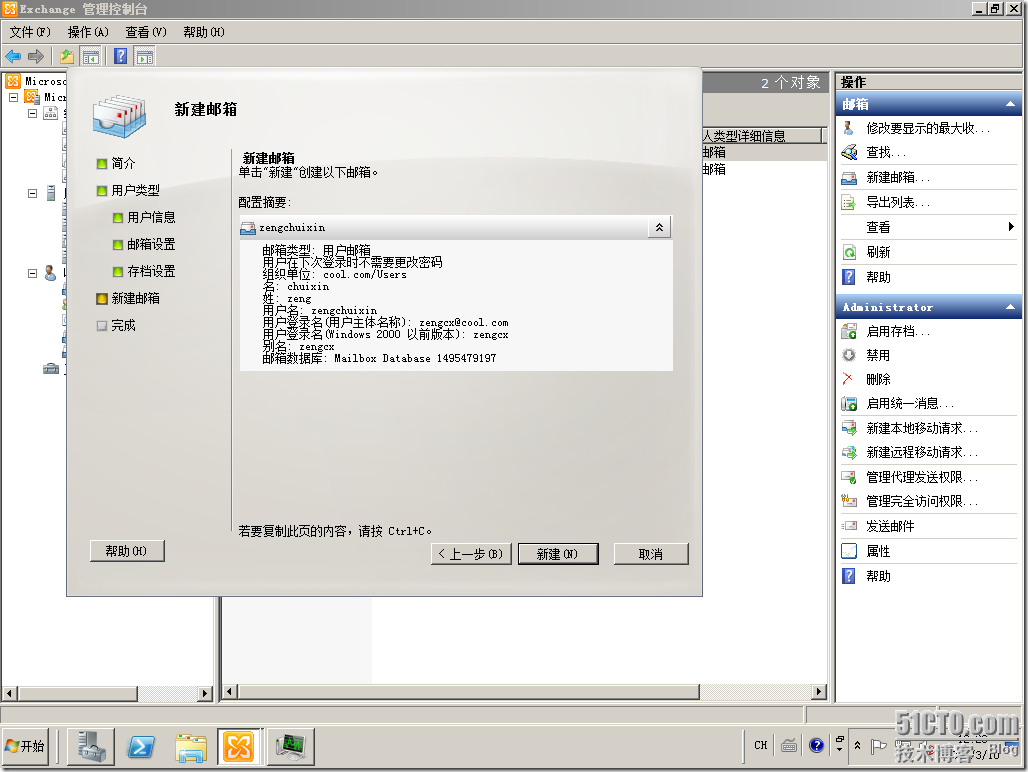This screenshot has height=772, width=1028.
Task: Click the Exchange icon on the taskbar
Action: pyautogui.click(x=239, y=746)
